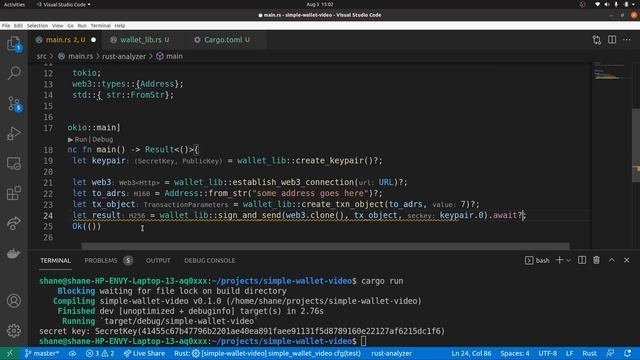
Task: Open Activities in the Ubuntu top bar
Action: click(14, 4)
